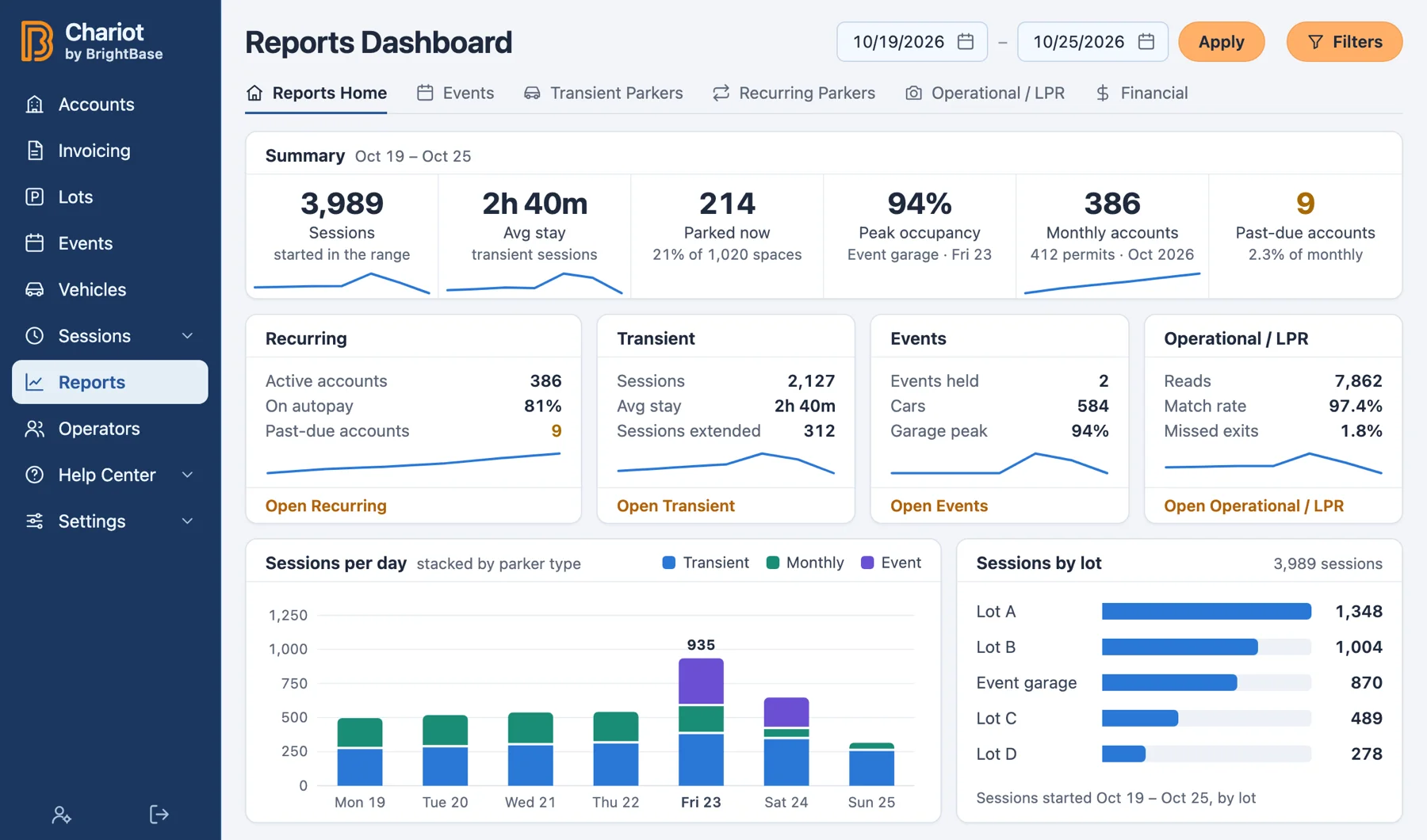The width and height of the screenshot is (1427, 840).
Task: Open the user profile settings icon
Action: [62, 815]
